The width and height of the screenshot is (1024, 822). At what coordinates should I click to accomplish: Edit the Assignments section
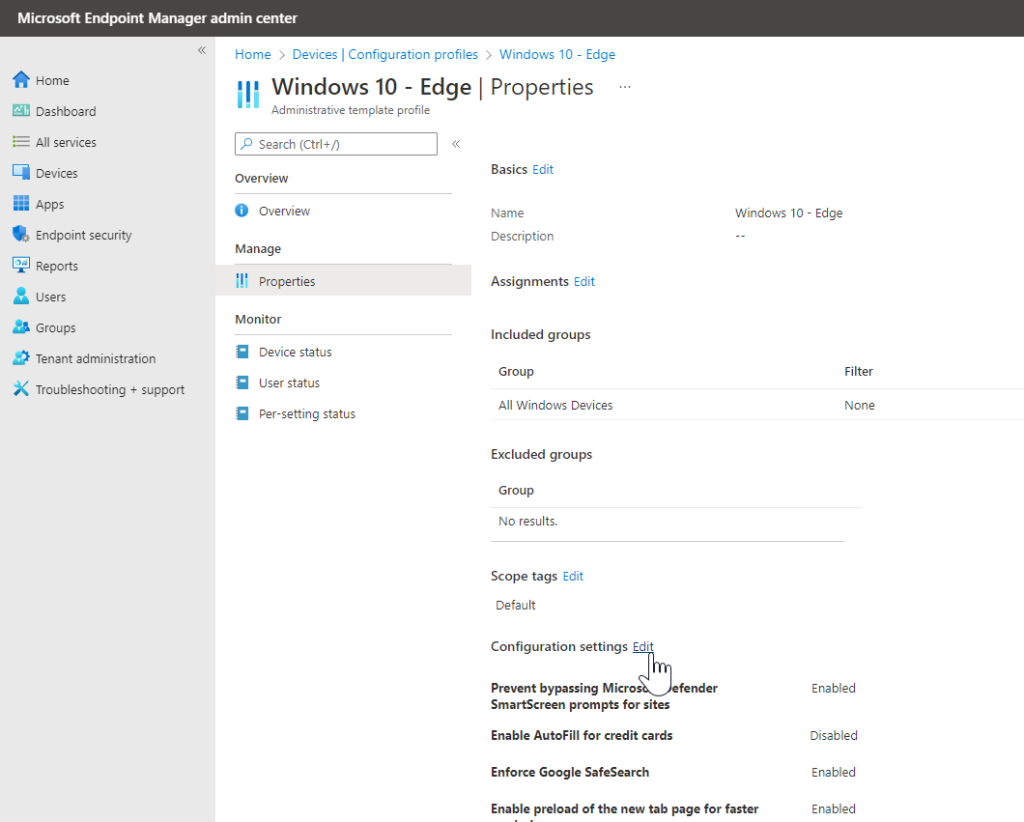584,281
